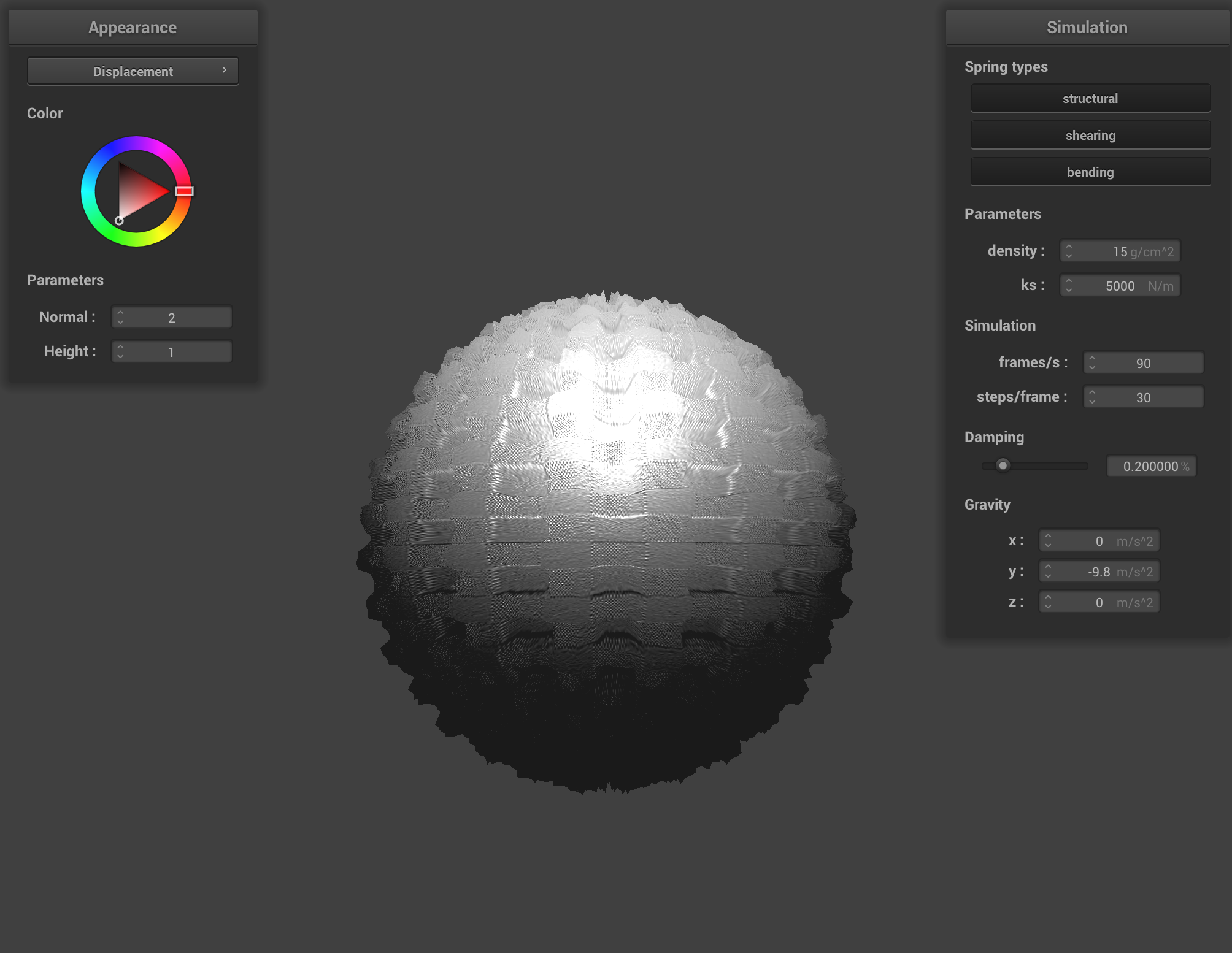
Task: Click the gravity z value field
Action: click(x=1099, y=602)
